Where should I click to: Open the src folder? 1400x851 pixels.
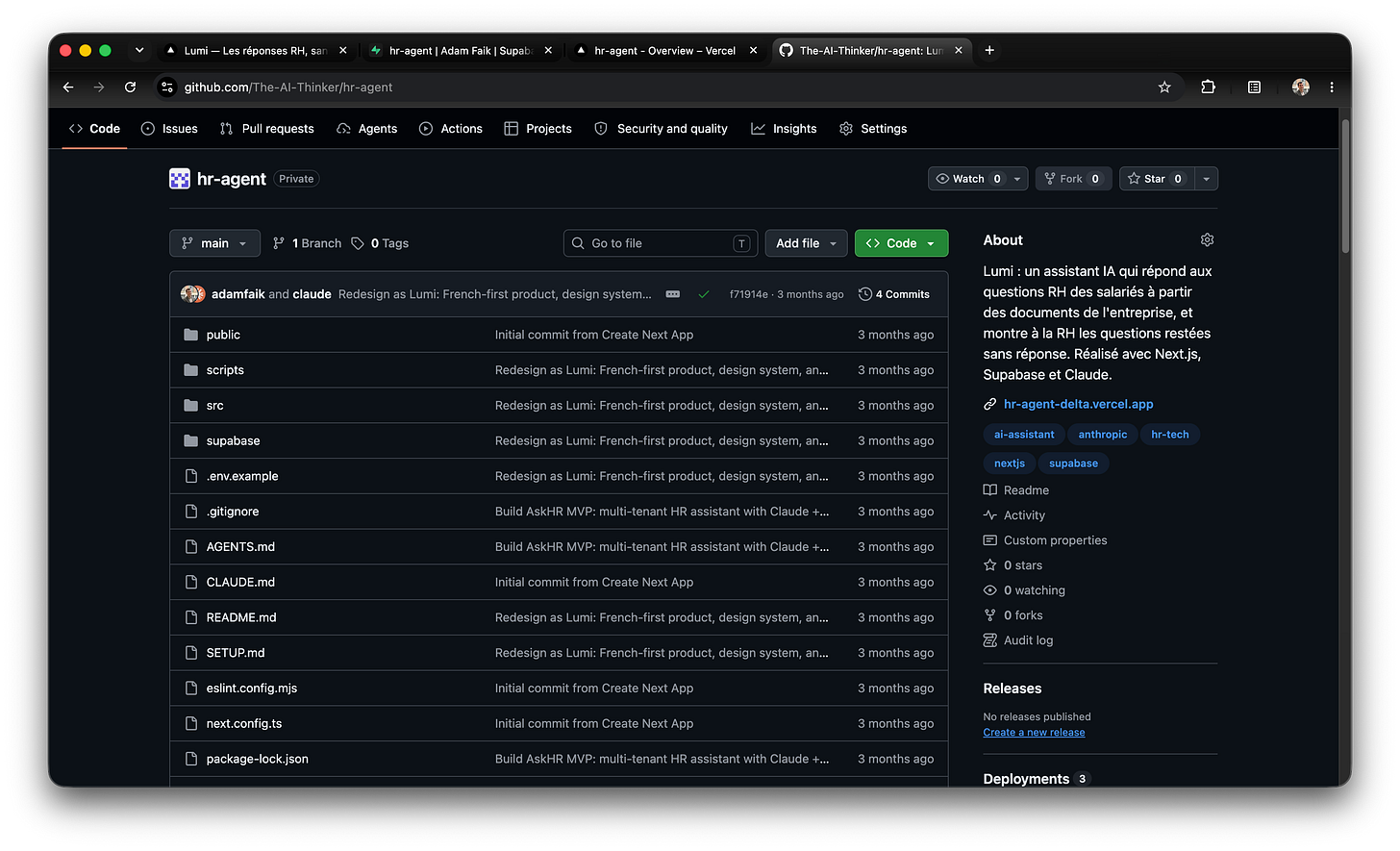pos(214,406)
